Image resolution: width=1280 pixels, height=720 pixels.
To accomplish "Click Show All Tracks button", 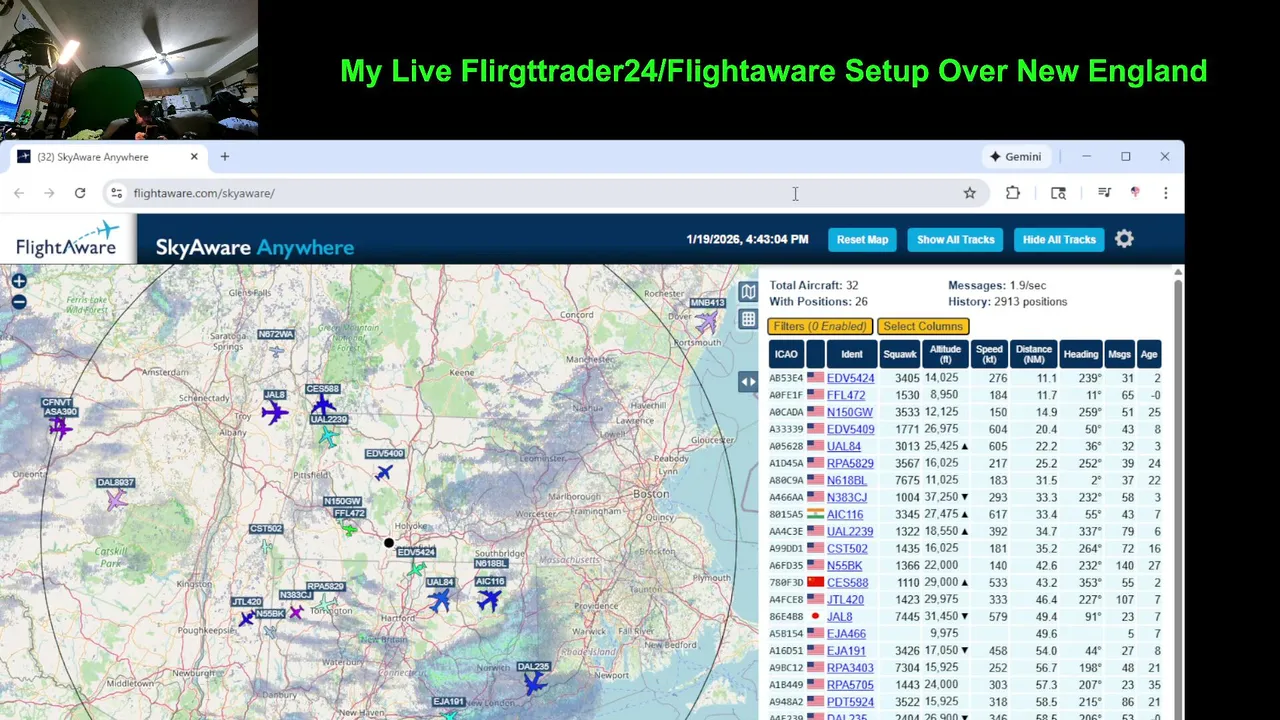I will (x=956, y=239).
